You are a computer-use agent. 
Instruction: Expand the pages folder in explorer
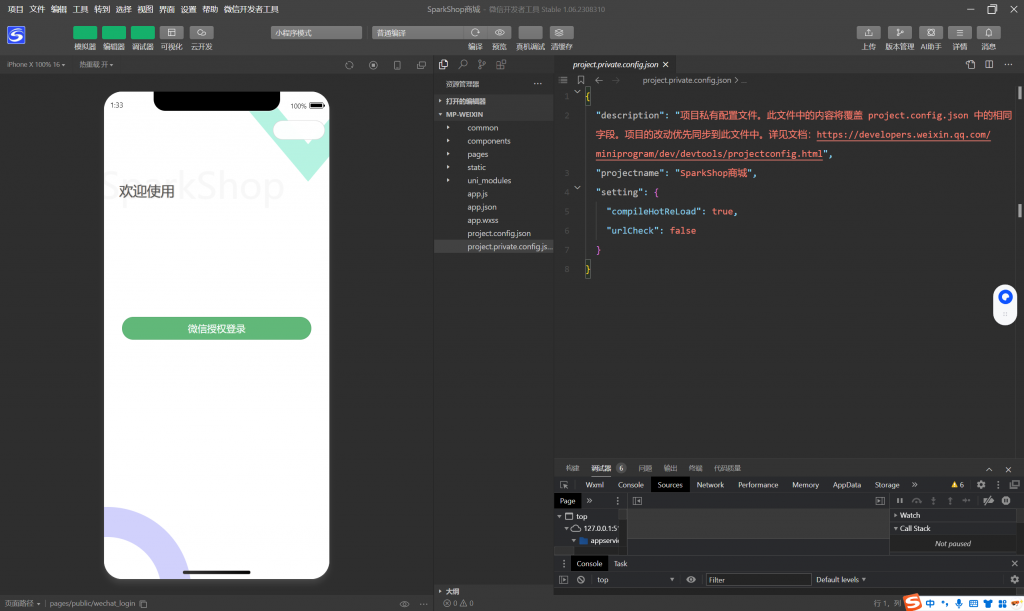477,154
